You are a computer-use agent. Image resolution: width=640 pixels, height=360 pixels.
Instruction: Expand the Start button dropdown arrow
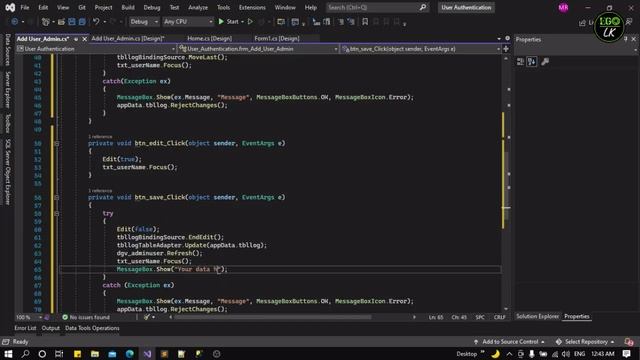[242, 22]
